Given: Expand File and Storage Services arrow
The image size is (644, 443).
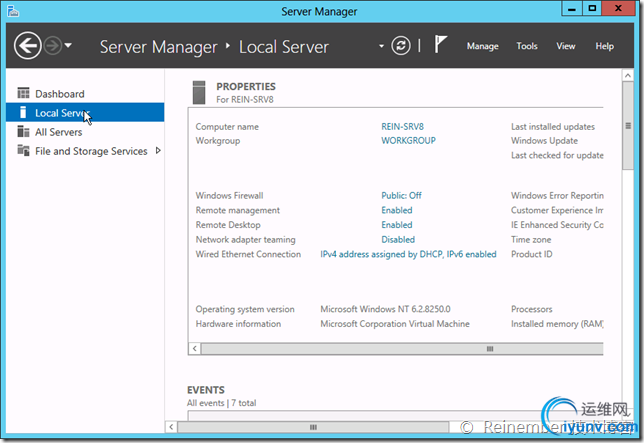Looking at the screenshot, I should coord(158,151).
